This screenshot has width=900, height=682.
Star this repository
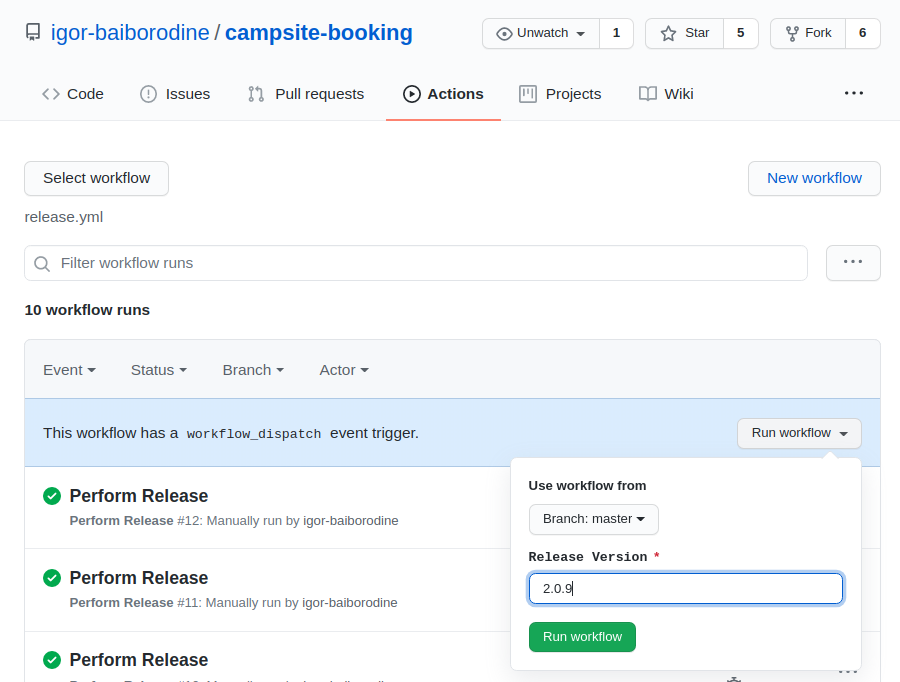coord(684,33)
